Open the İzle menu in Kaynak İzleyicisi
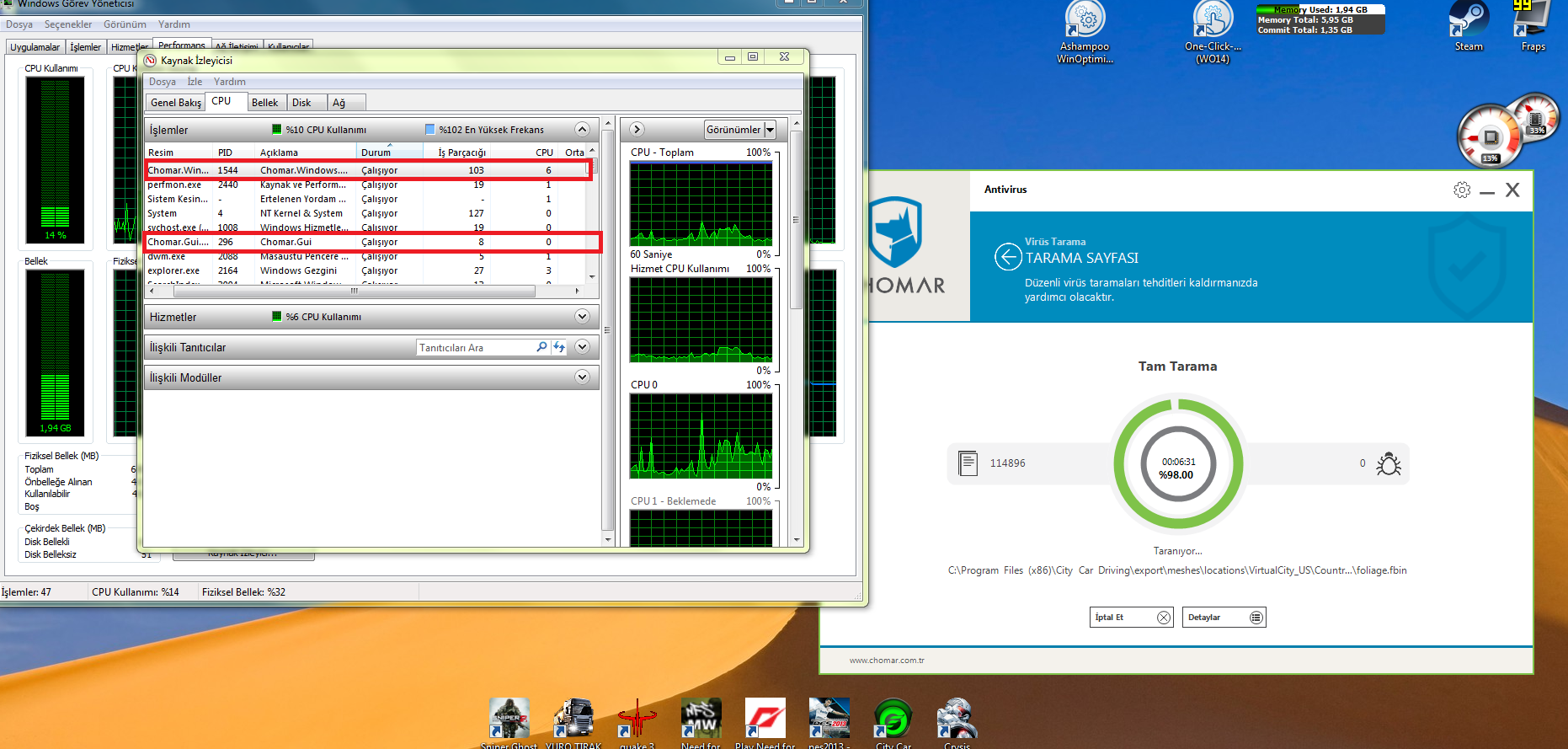The width and height of the screenshot is (1568, 749). point(195,82)
